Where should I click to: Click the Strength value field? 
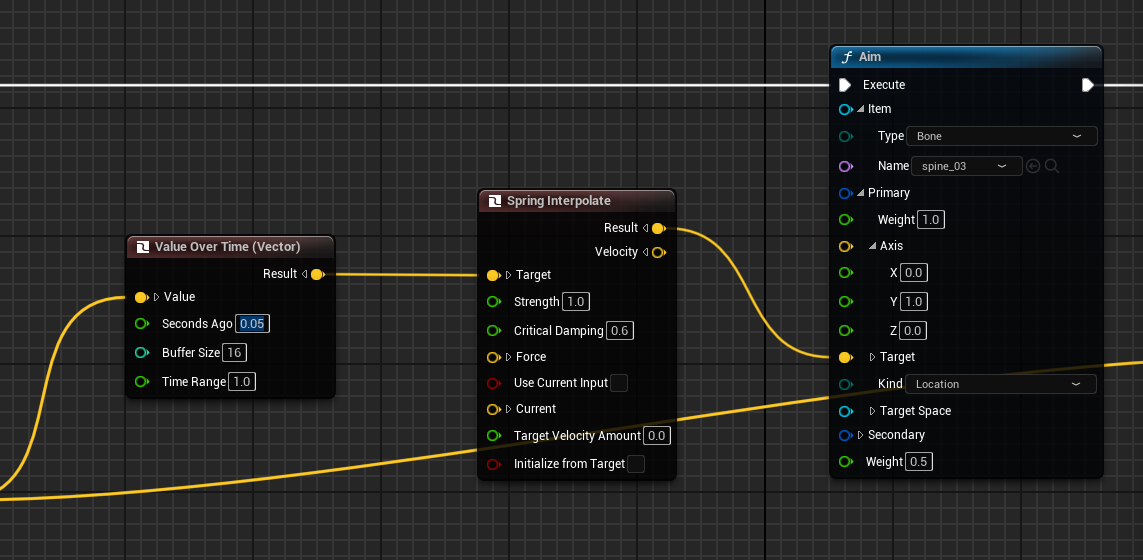click(x=576, y=302)
